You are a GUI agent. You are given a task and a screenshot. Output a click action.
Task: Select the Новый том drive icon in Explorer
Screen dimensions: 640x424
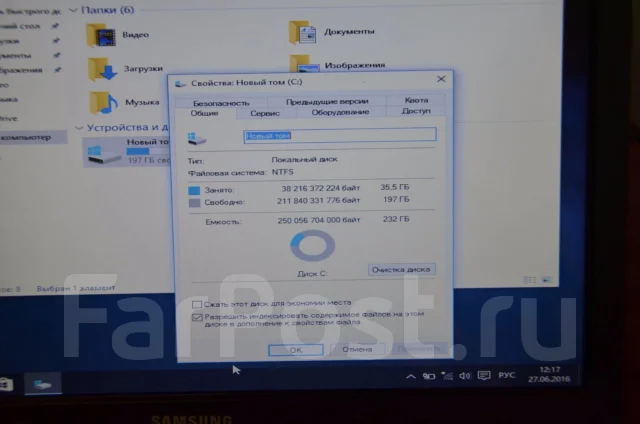103,154
